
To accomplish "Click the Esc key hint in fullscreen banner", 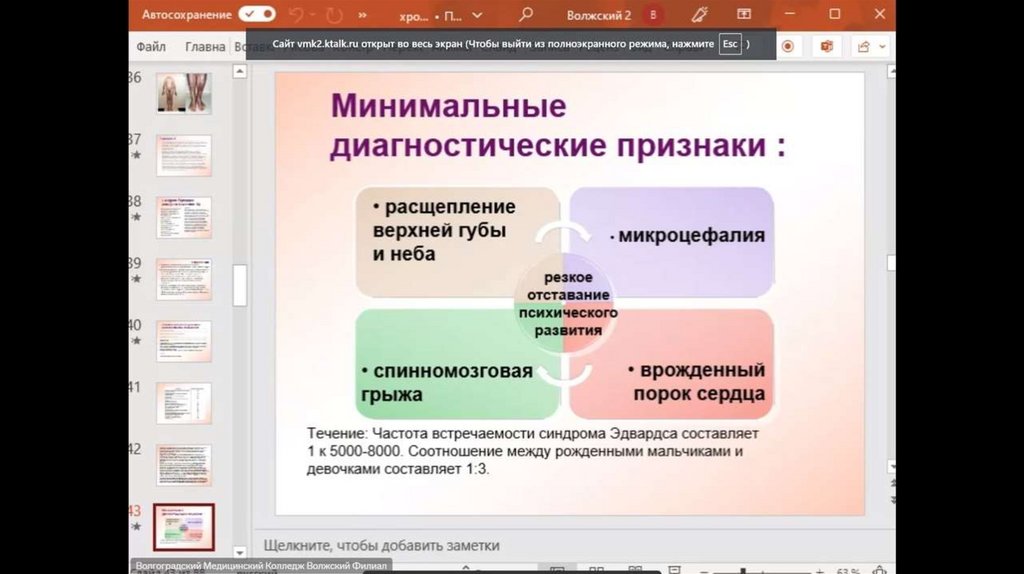I will tap(729, 45).
